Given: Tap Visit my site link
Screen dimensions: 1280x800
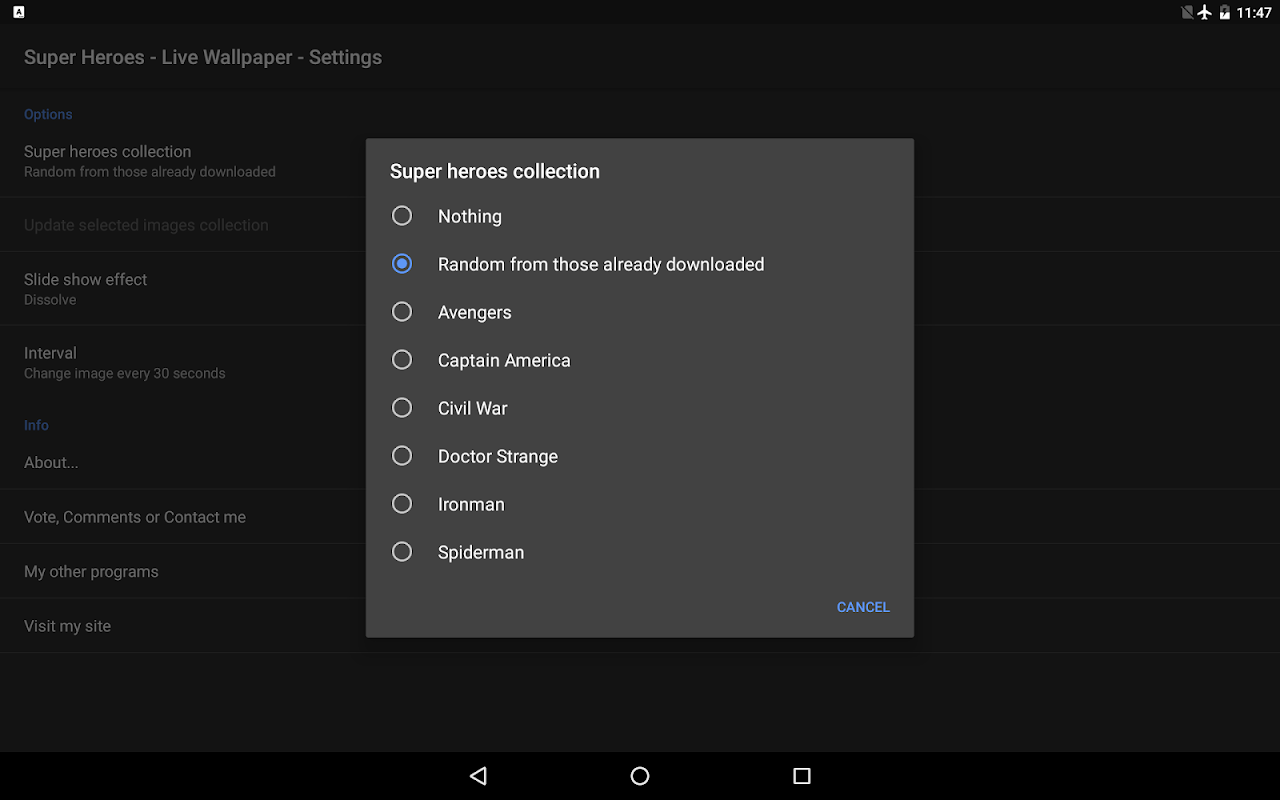Looking at the screenshot, I should coord(67,626).
